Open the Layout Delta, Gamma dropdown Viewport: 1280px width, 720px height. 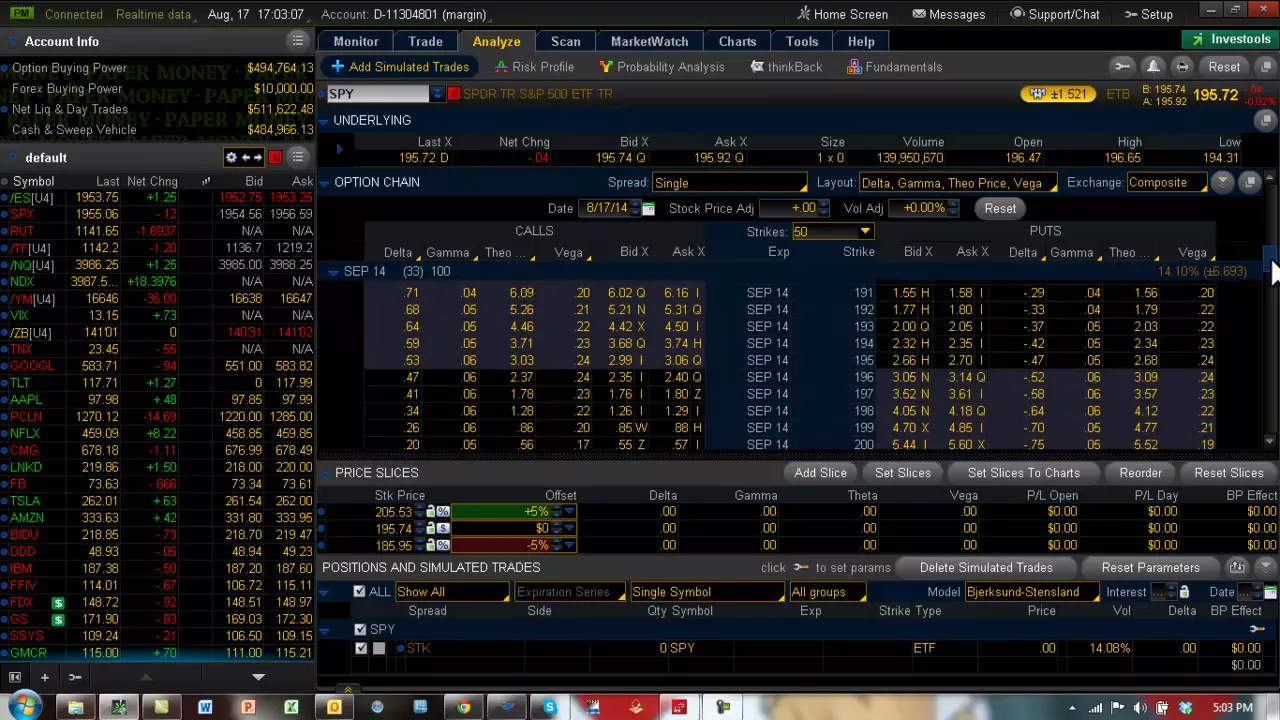click(956, 183)
